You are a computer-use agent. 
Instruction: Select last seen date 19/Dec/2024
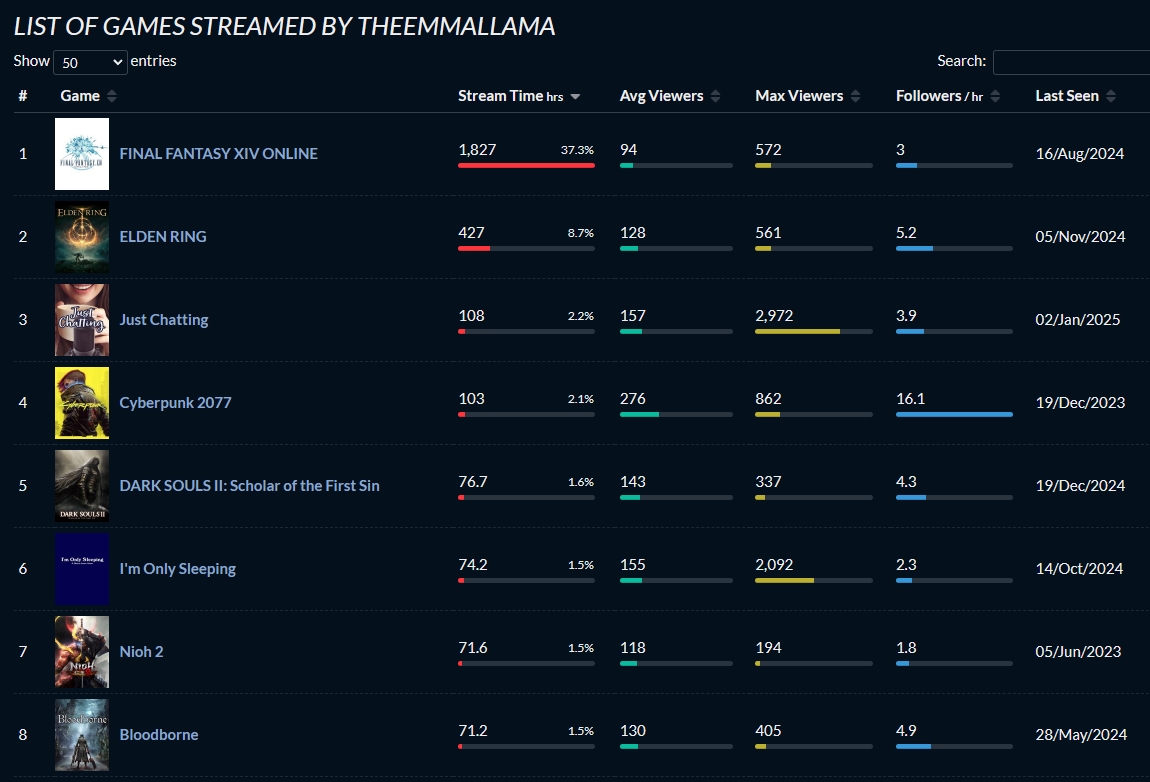(1080, 486)
